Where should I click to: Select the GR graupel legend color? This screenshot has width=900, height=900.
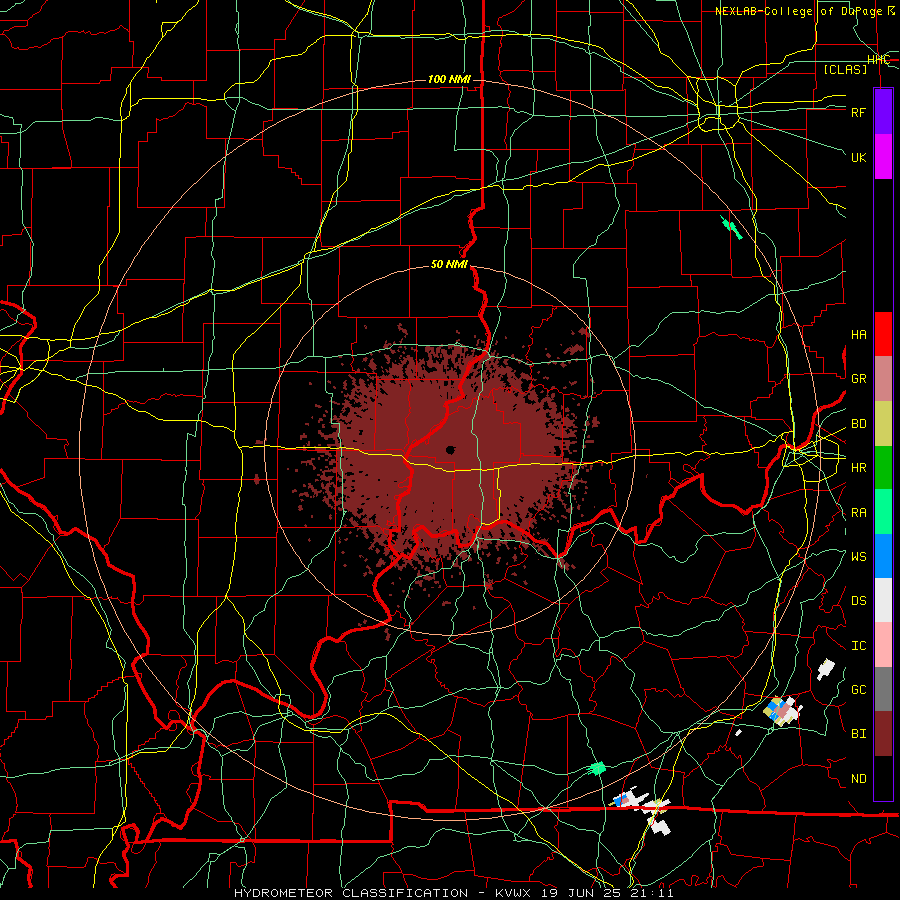[883, 379]
